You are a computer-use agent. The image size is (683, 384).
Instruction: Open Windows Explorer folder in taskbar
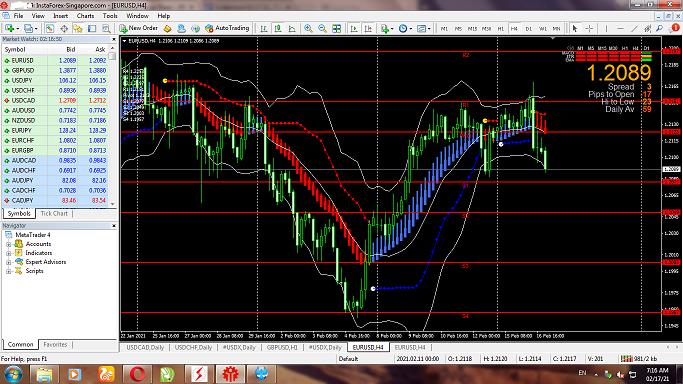[x=44, y=374]
